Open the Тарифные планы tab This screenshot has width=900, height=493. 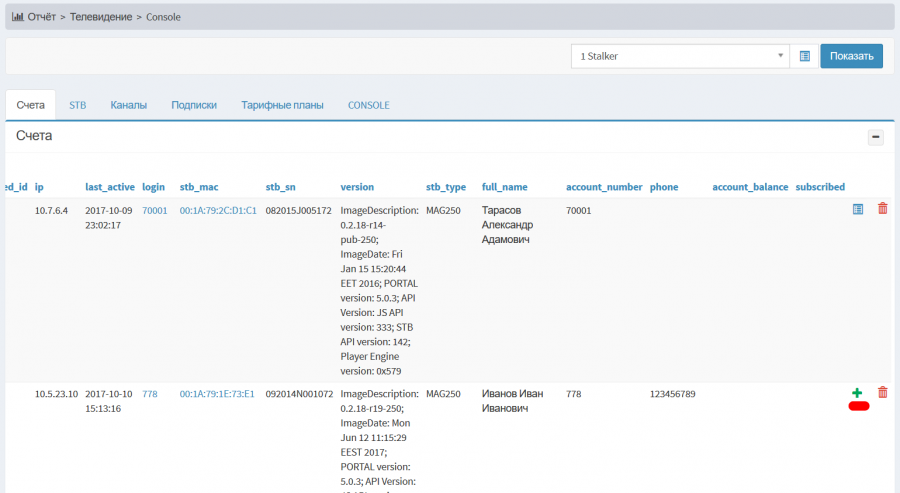[x=282, y=105]
